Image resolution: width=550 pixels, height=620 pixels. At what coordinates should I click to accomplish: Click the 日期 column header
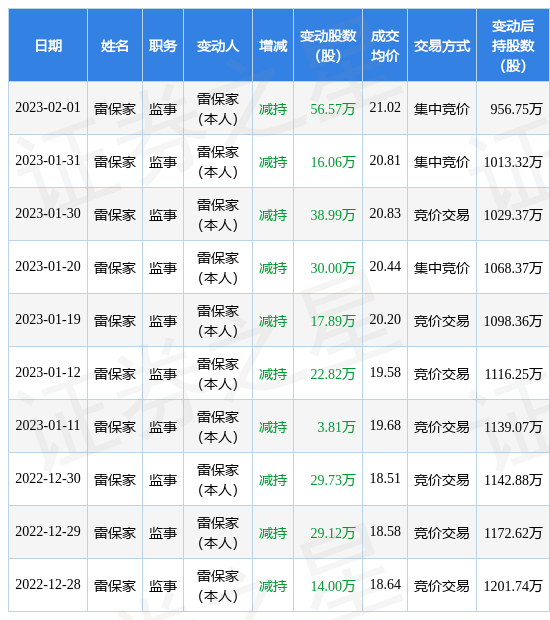48,46
